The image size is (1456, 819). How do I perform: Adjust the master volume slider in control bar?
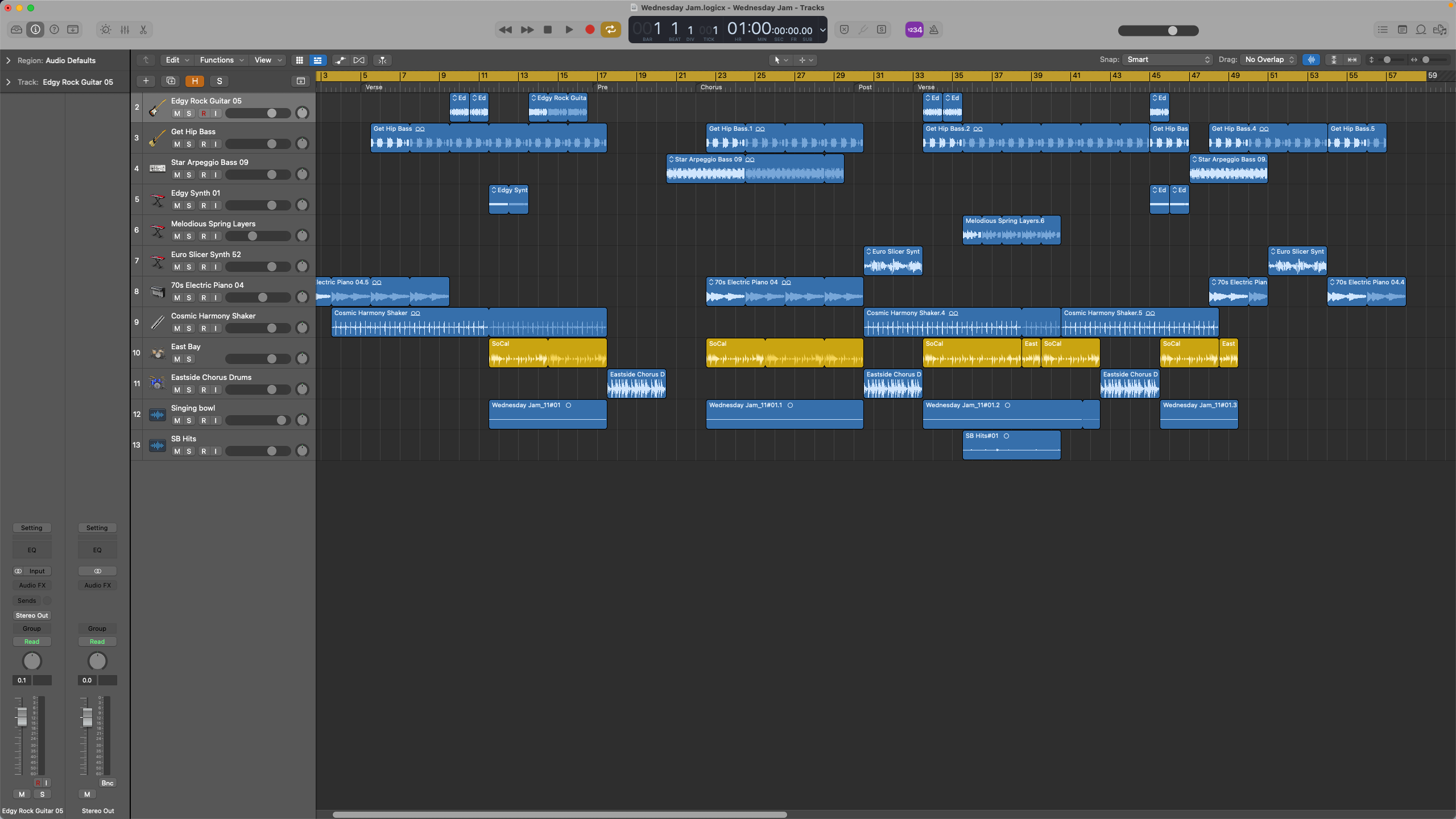(x=1158, y=31)
